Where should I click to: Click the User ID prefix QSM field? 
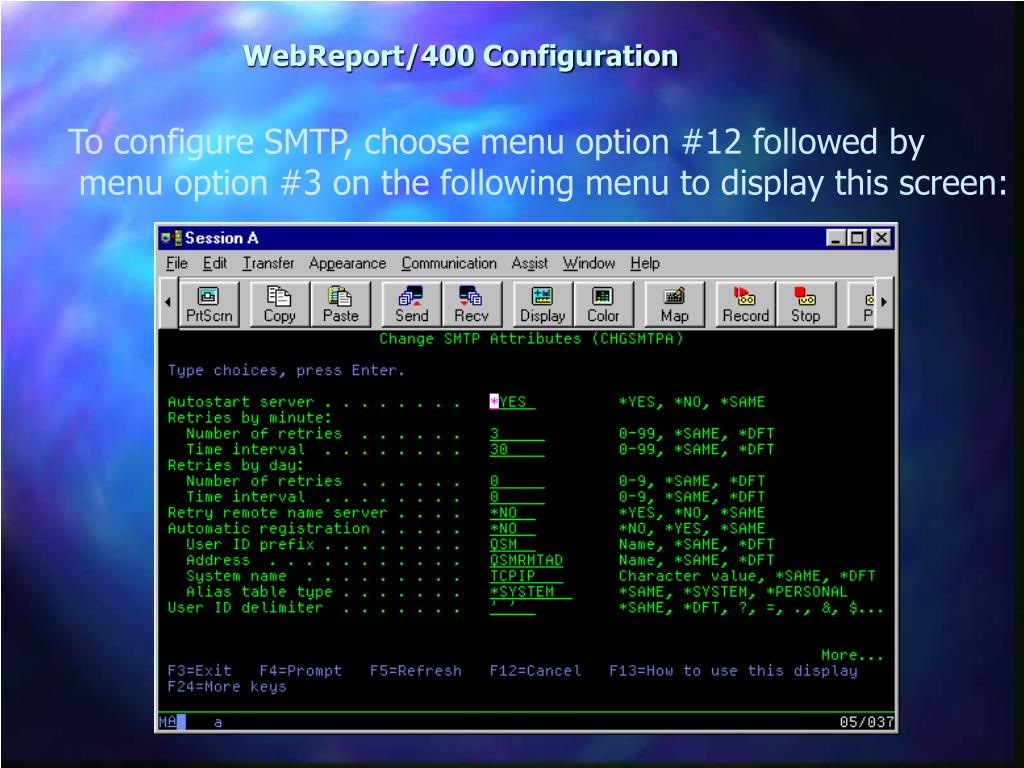pos(513,544)
